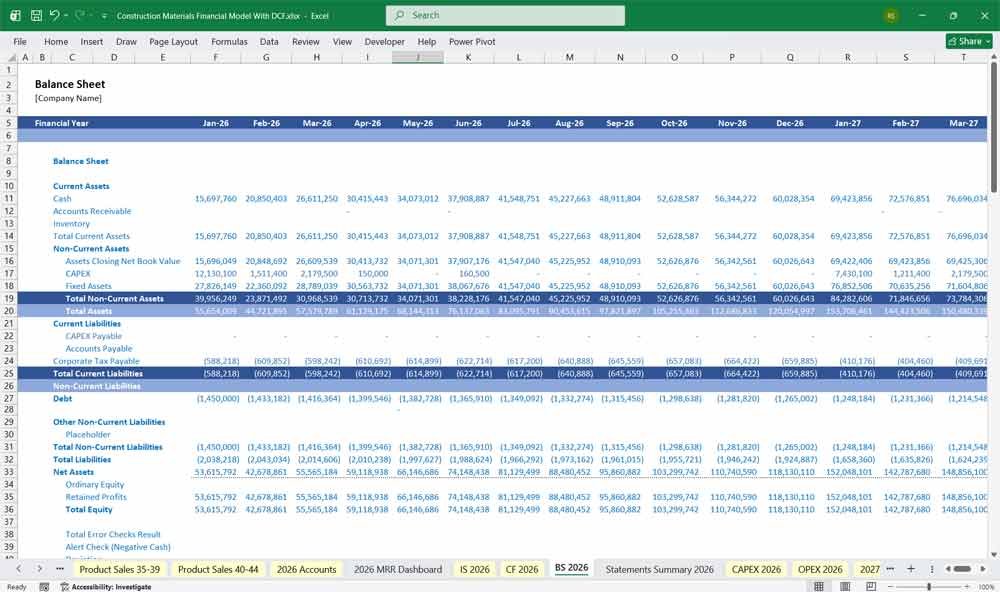Undo the last action
This screenshot has width=1000, height=592.
coord(54,15)
